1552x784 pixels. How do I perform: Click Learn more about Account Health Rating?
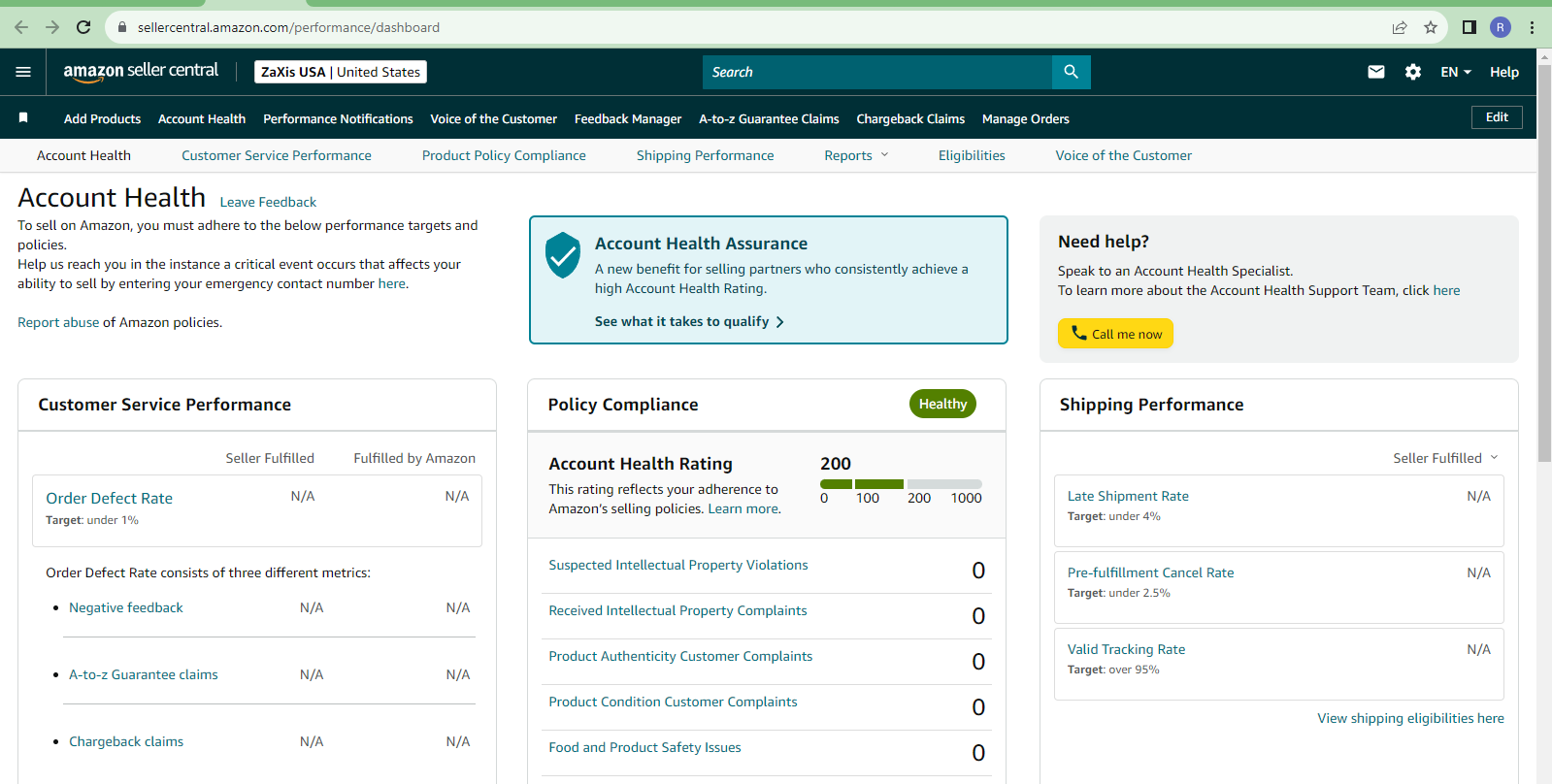(x=743, y=508)
